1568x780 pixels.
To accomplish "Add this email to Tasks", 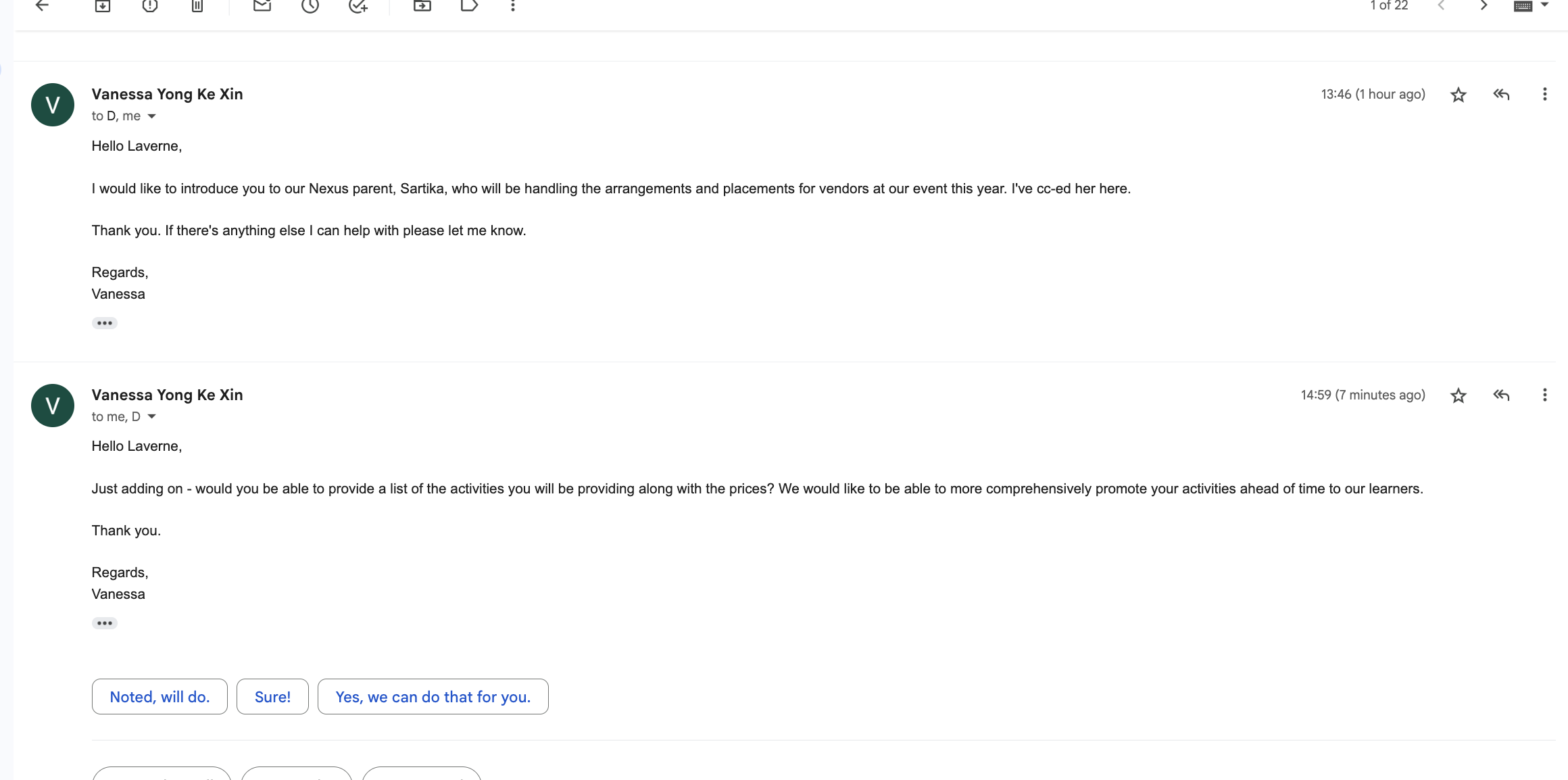I will click(358, 5).
